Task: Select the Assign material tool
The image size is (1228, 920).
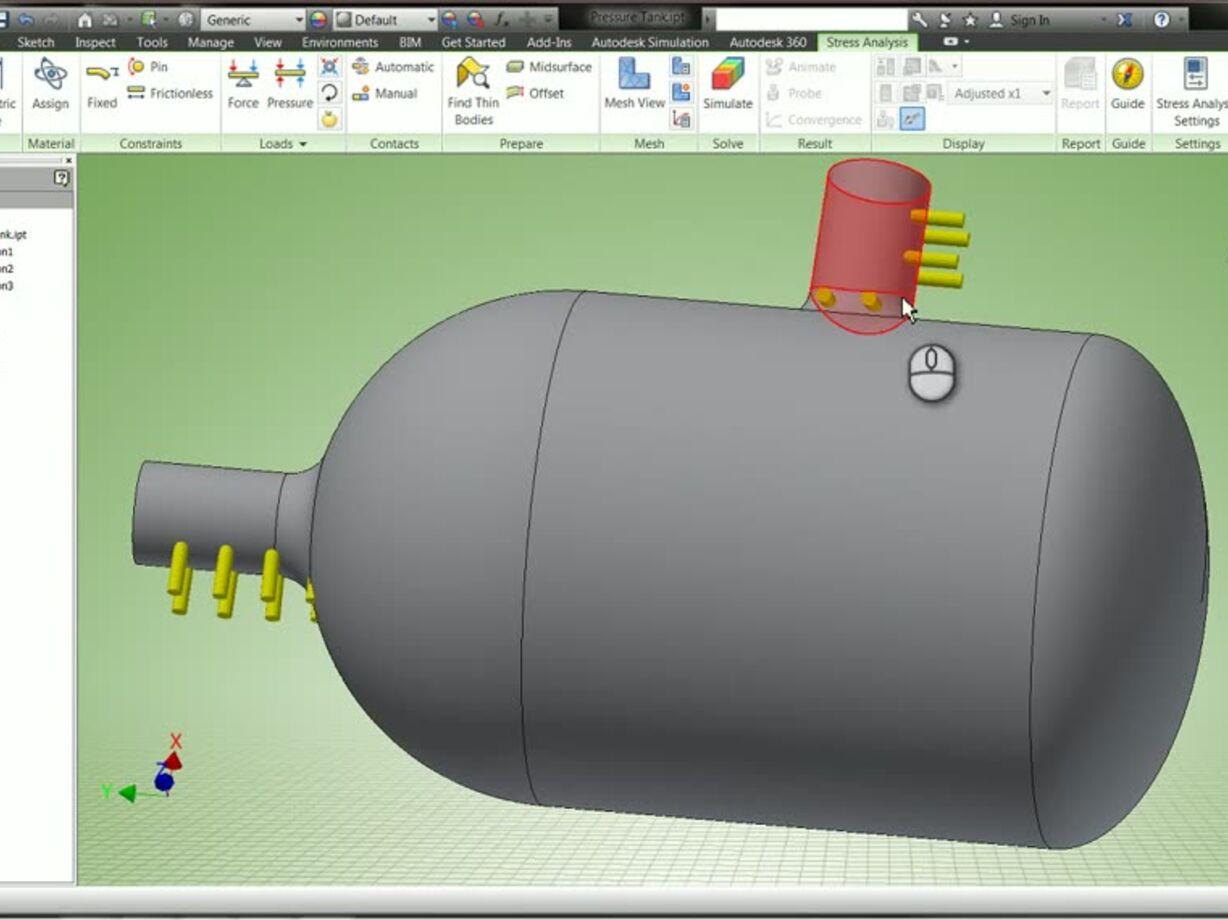Action: (48, 86)
